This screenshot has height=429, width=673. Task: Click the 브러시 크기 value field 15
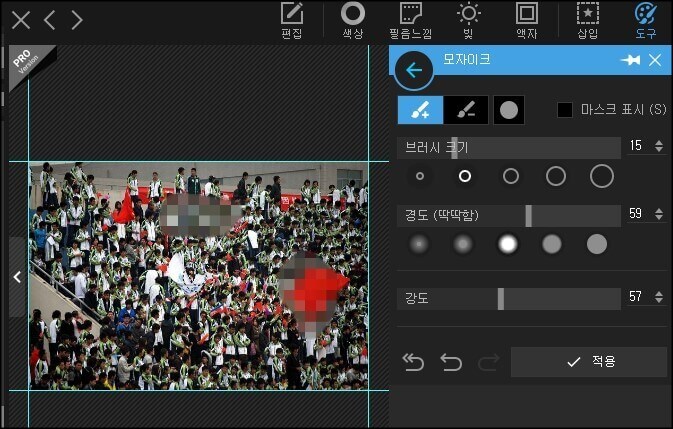pyautogui.click(x=639, y=146)
